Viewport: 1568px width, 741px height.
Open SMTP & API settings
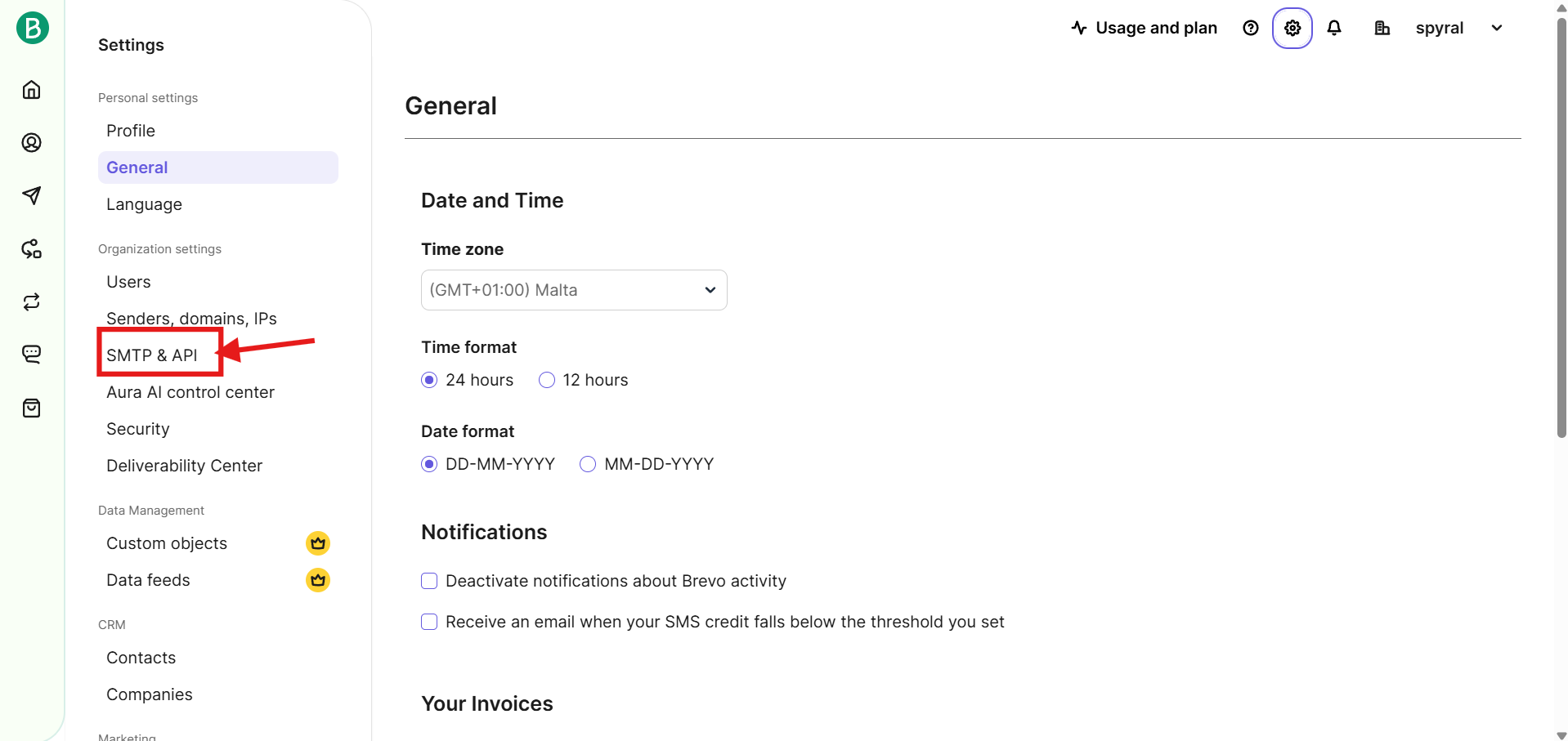[152, 355]
